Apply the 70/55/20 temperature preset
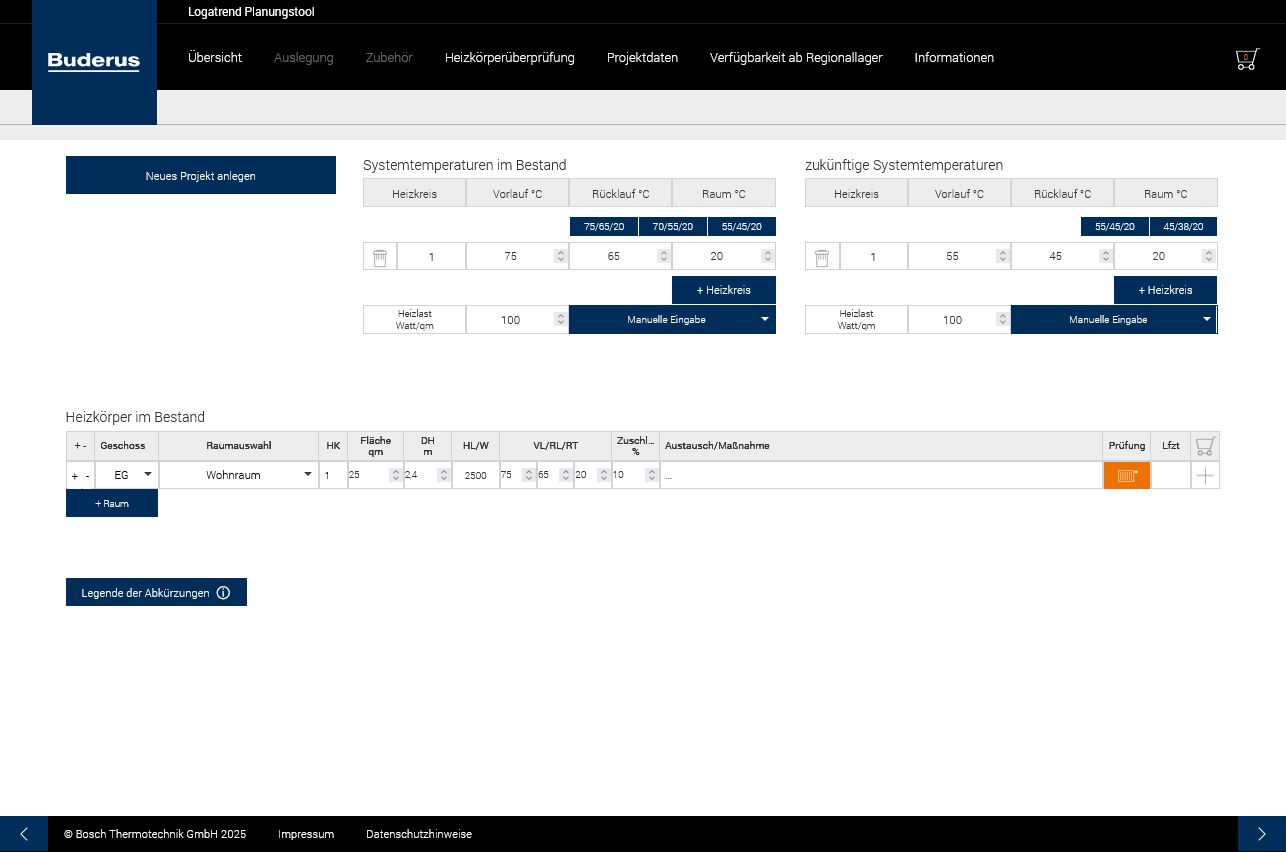The image size is (1286, 852). pyautogui.click(x=672, y=227)
